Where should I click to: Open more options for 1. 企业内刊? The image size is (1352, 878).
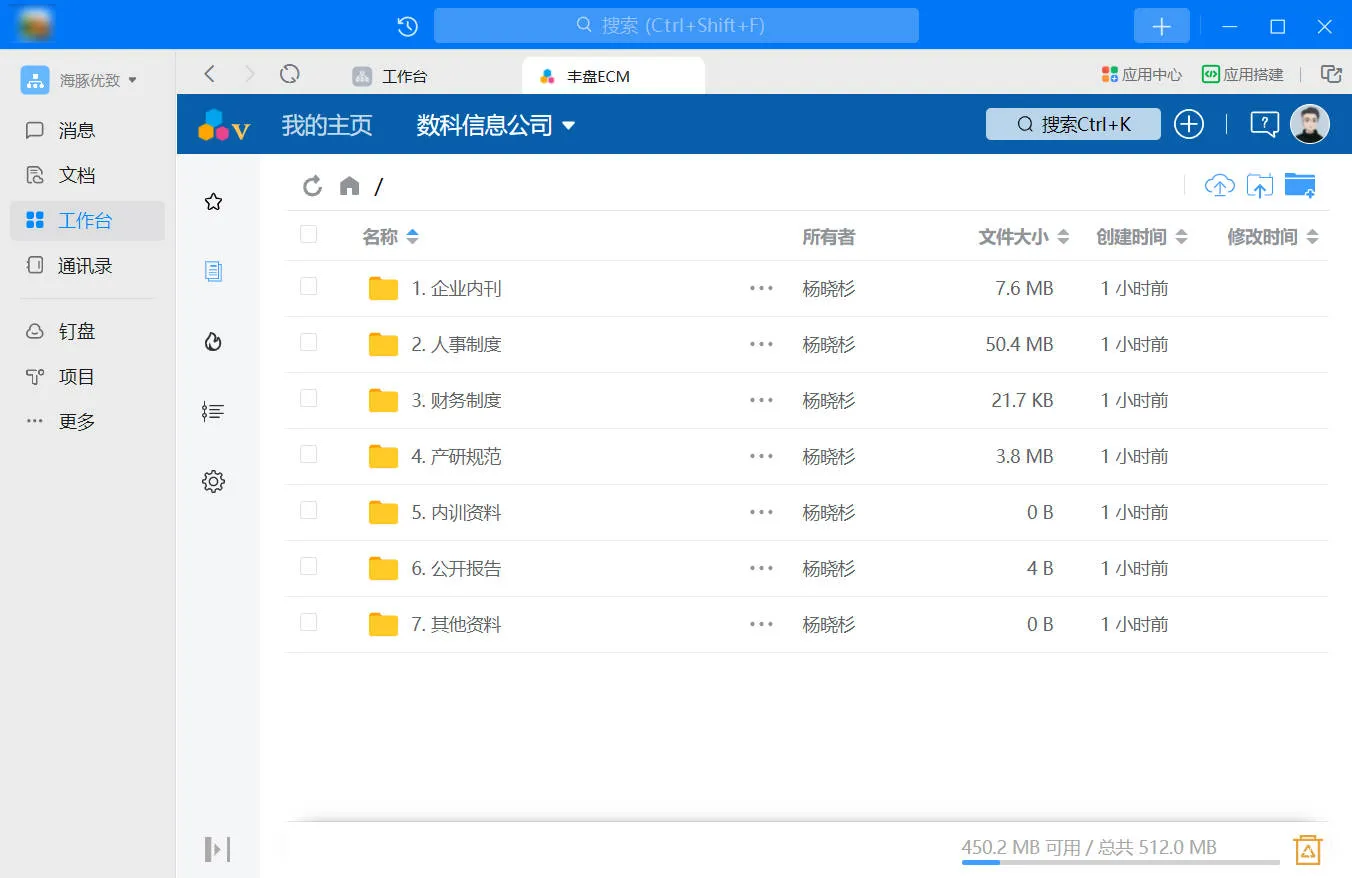[761, 288]
